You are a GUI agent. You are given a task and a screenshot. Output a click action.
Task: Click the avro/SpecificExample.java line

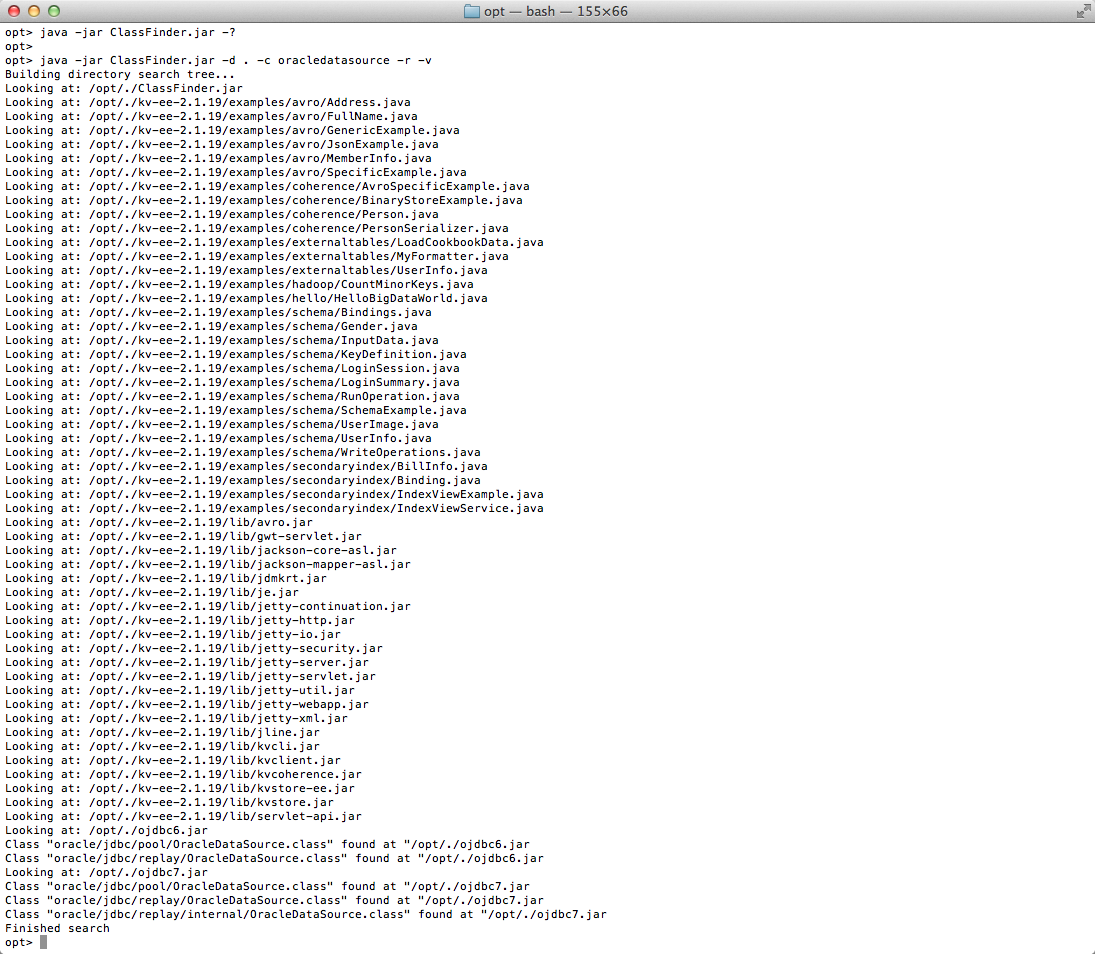click(x=235, y=173)
